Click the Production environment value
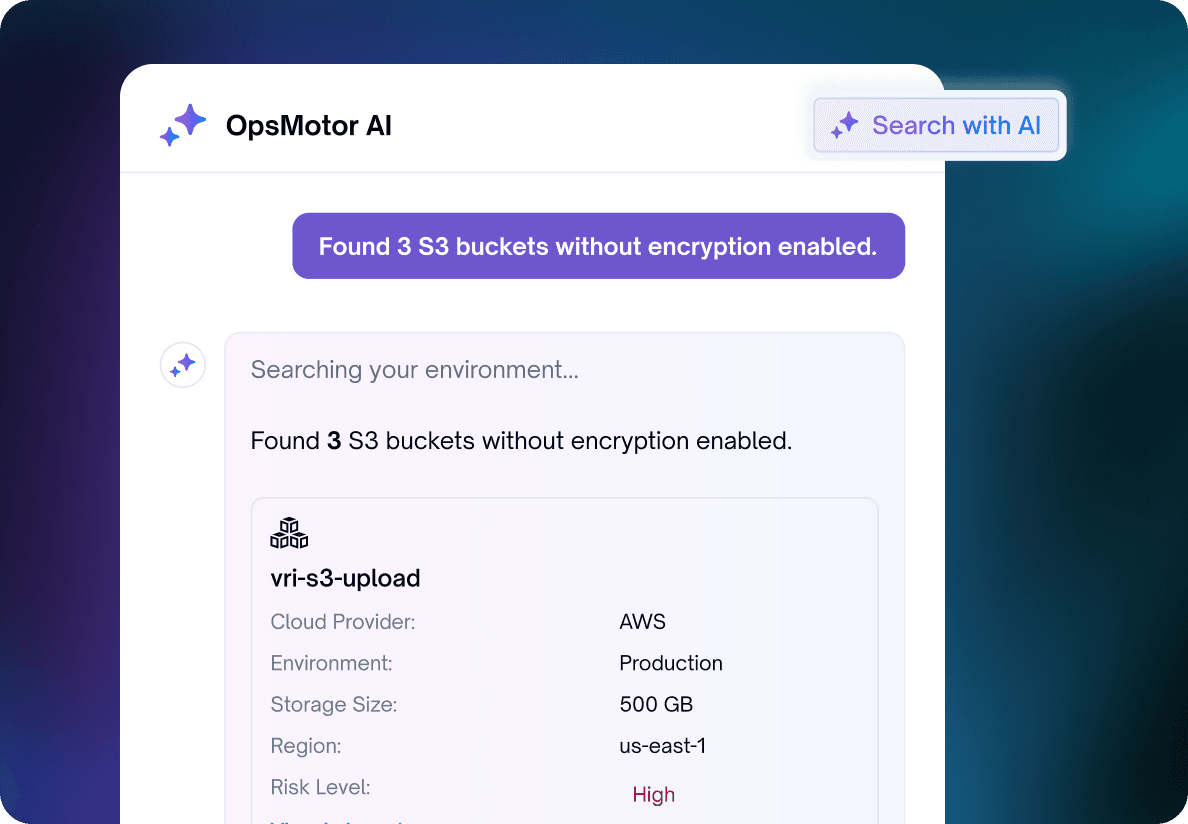Viewport: 1188px width, 824px height. [x=671, y=663]
